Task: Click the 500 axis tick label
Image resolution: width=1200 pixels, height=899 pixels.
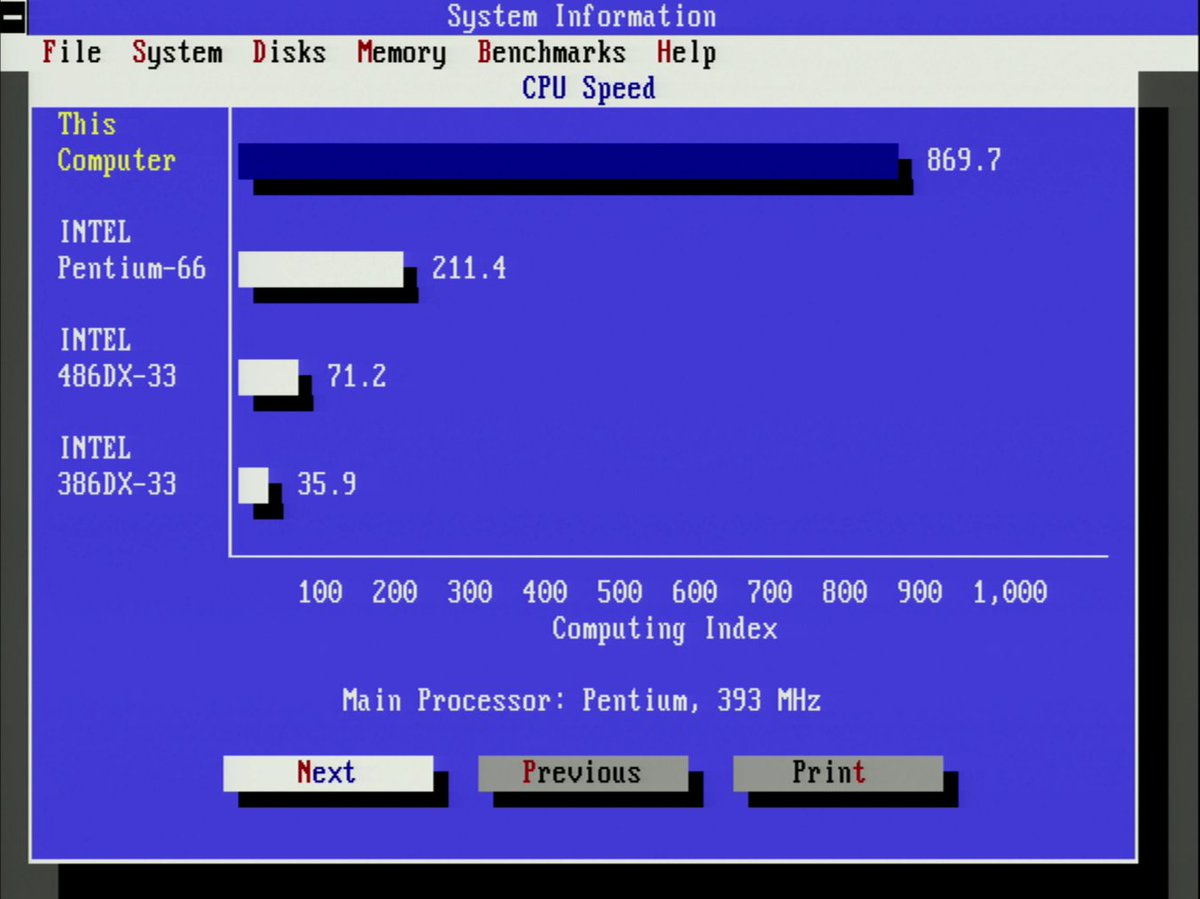Action: pyautogui.click(x=620, y=592)
